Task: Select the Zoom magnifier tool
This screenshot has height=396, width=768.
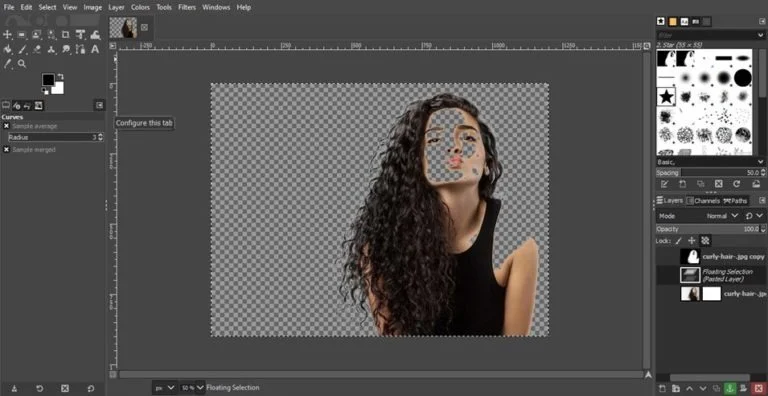Action: 22,64
